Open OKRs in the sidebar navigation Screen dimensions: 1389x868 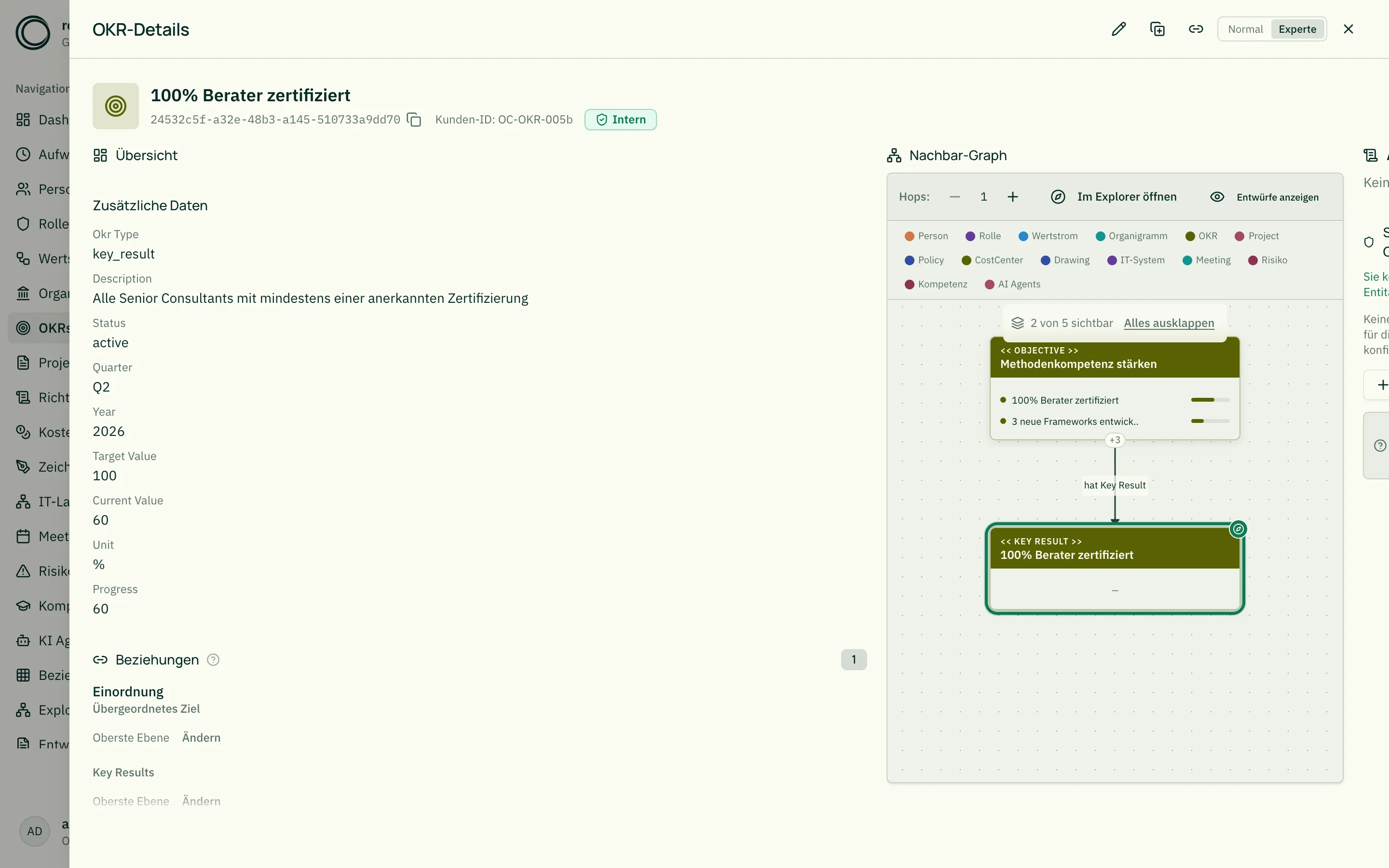[39, 328]
